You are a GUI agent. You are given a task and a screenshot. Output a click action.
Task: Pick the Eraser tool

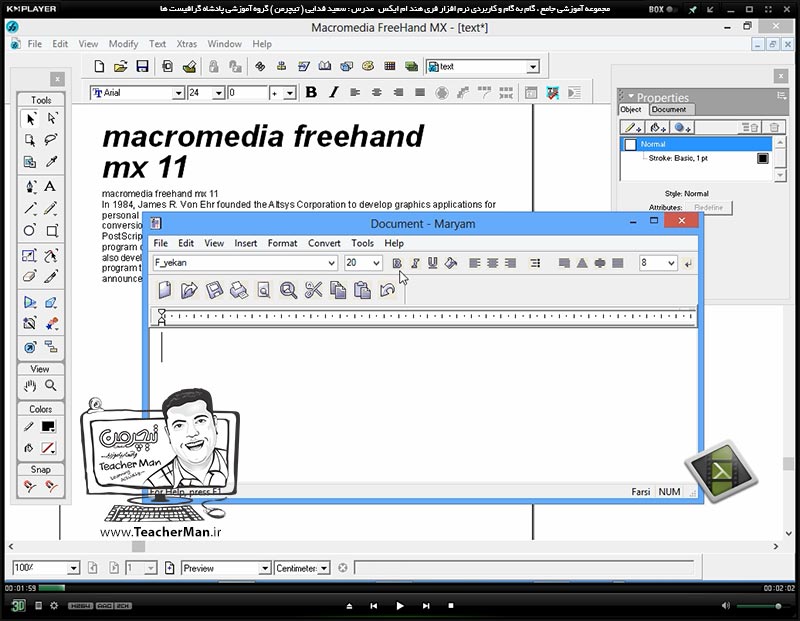pyautogui.click(x=30, y=277)
